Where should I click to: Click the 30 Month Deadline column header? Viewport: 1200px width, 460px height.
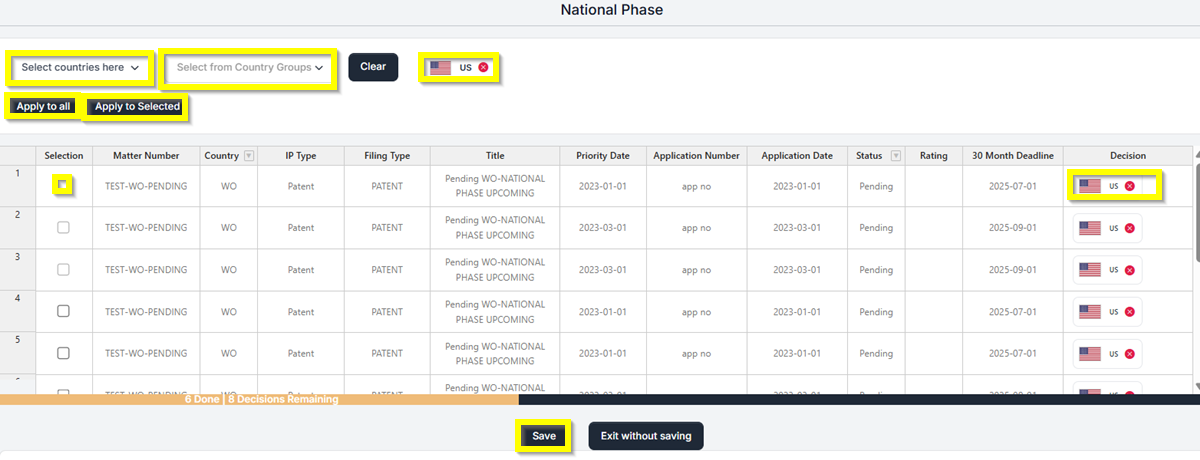point(1012,156)
